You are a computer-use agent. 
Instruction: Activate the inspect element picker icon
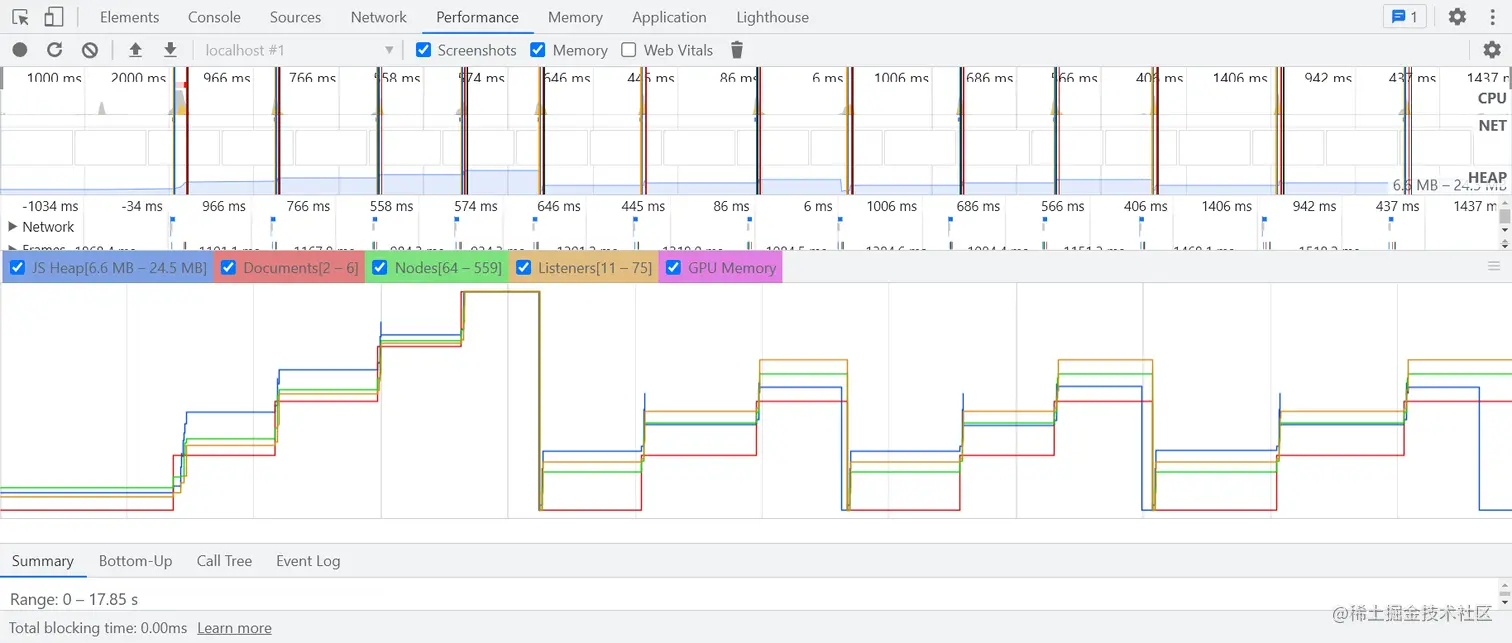pos(20,17)
